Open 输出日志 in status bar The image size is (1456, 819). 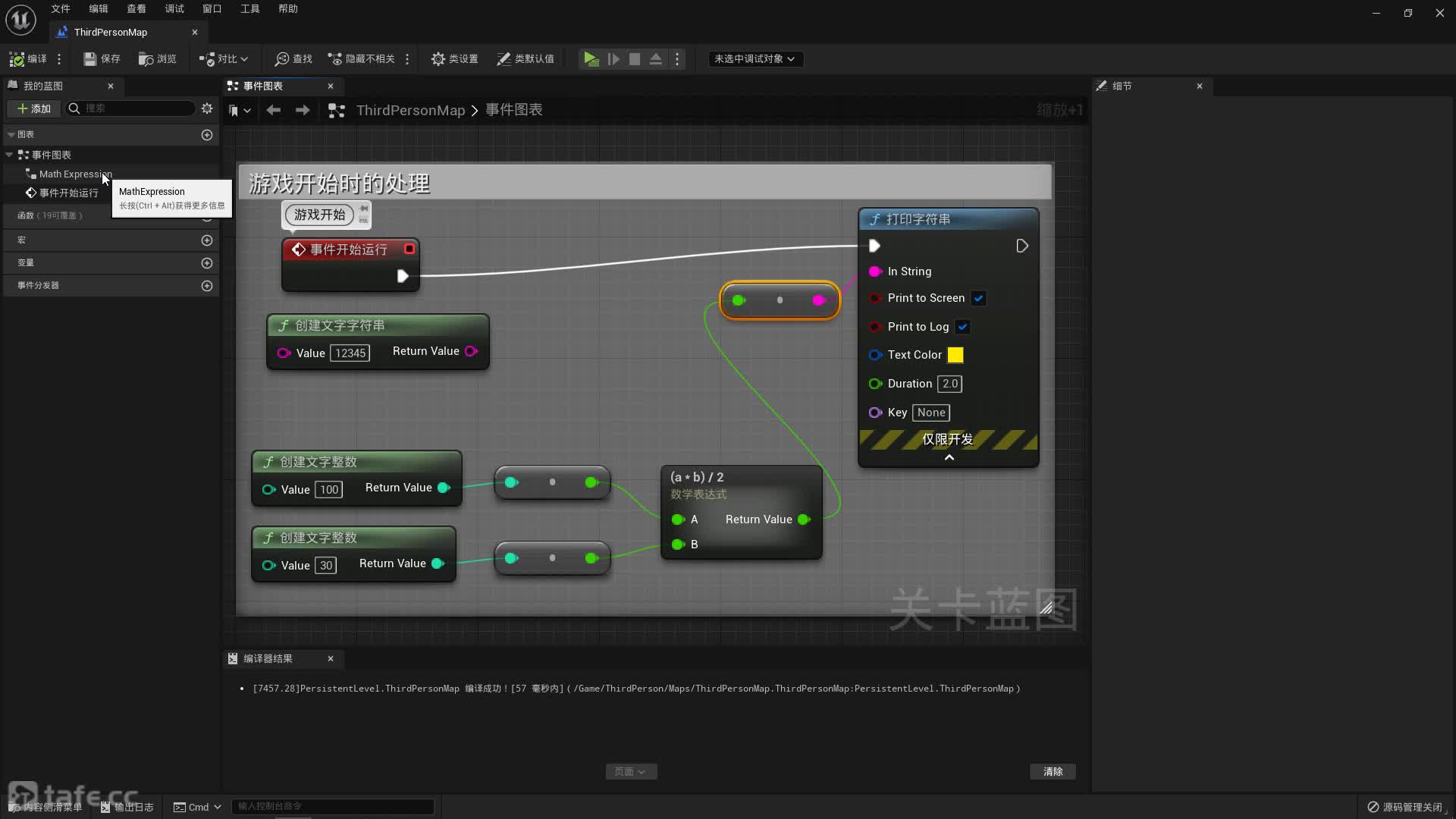(x=127, y=807)
